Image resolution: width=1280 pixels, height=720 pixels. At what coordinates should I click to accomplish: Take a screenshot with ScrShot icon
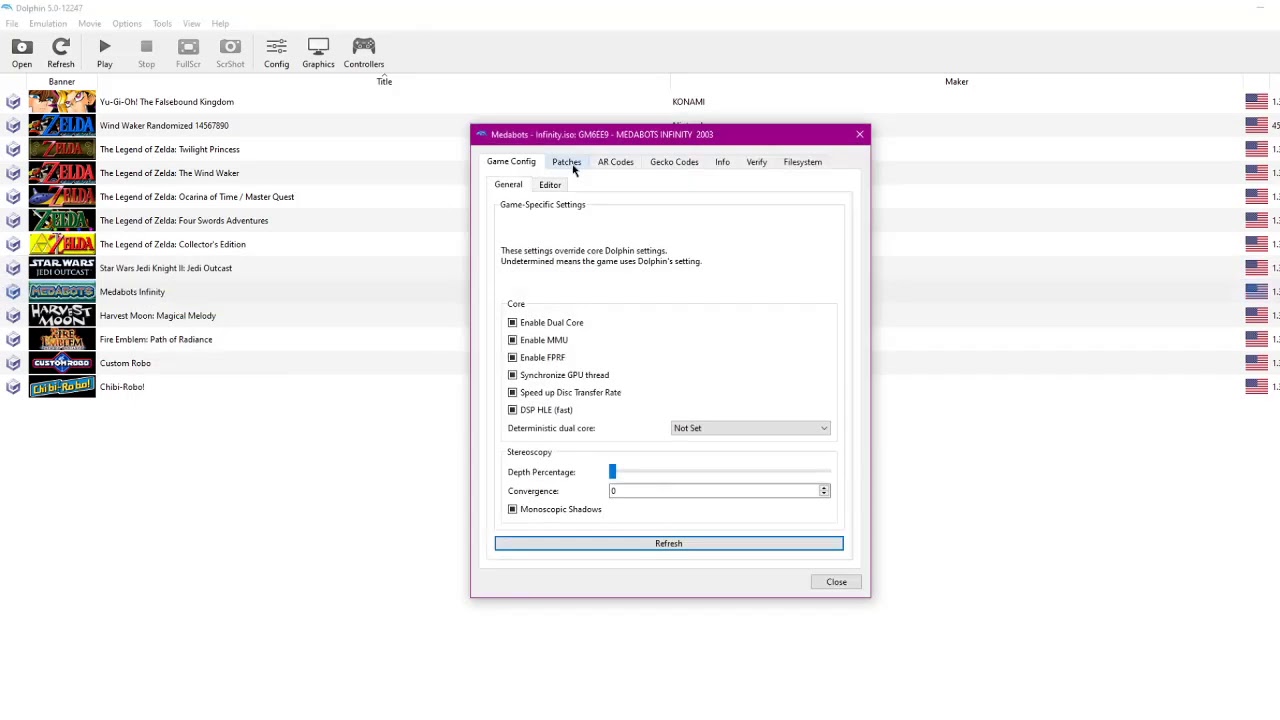230,53
